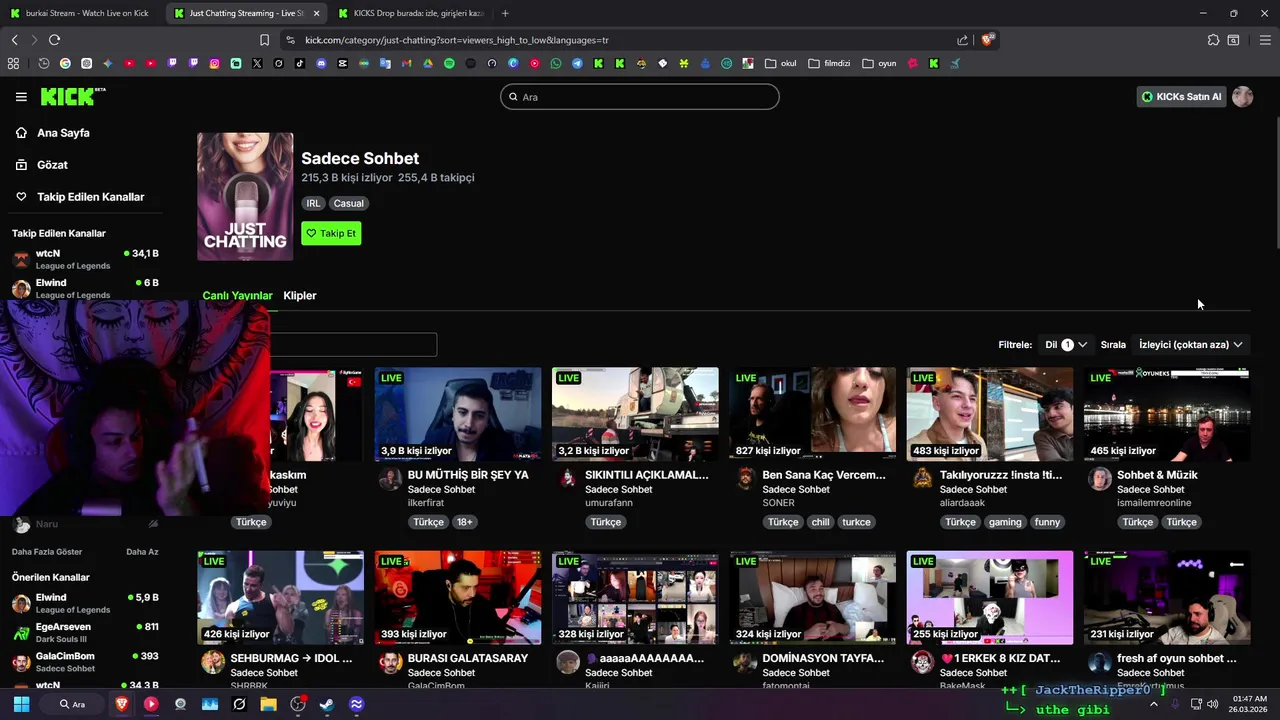Go to Ana Sayfa in sidebar
Image resolution: width=1280 pixels, height=720 pixels.
(x=63, y=133)
